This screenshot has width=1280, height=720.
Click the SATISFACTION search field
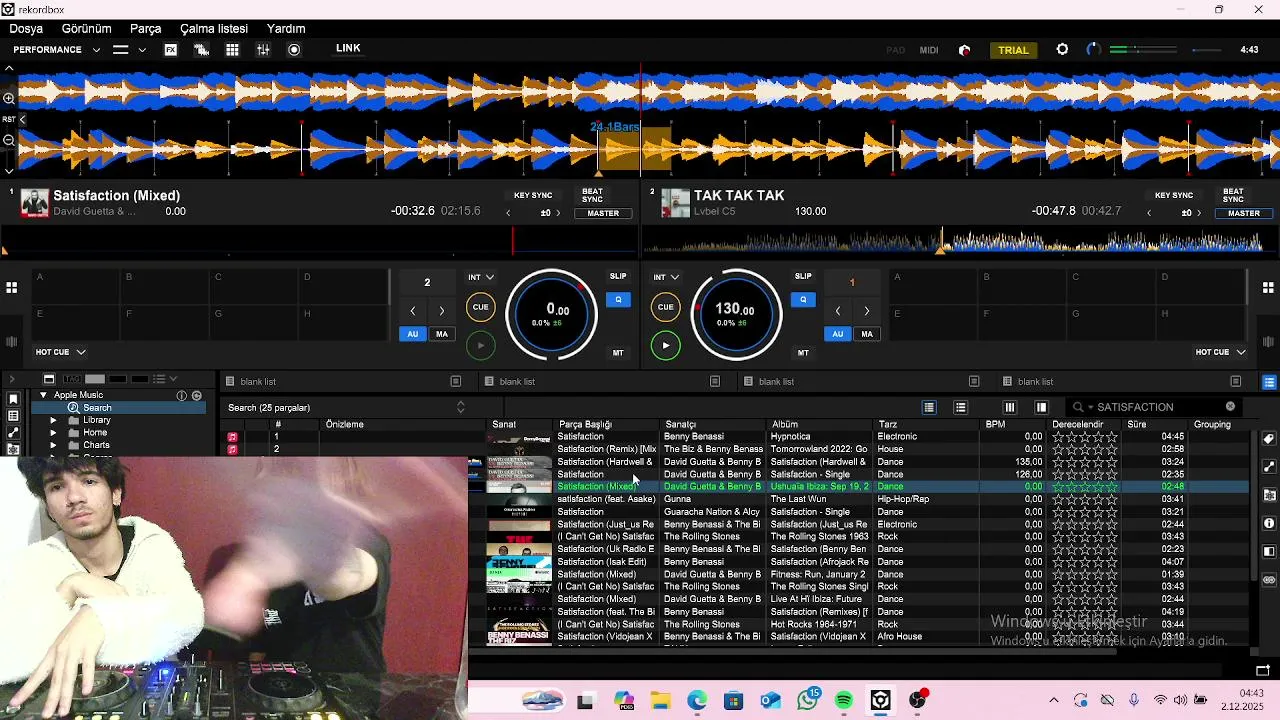click(1155, 407)
